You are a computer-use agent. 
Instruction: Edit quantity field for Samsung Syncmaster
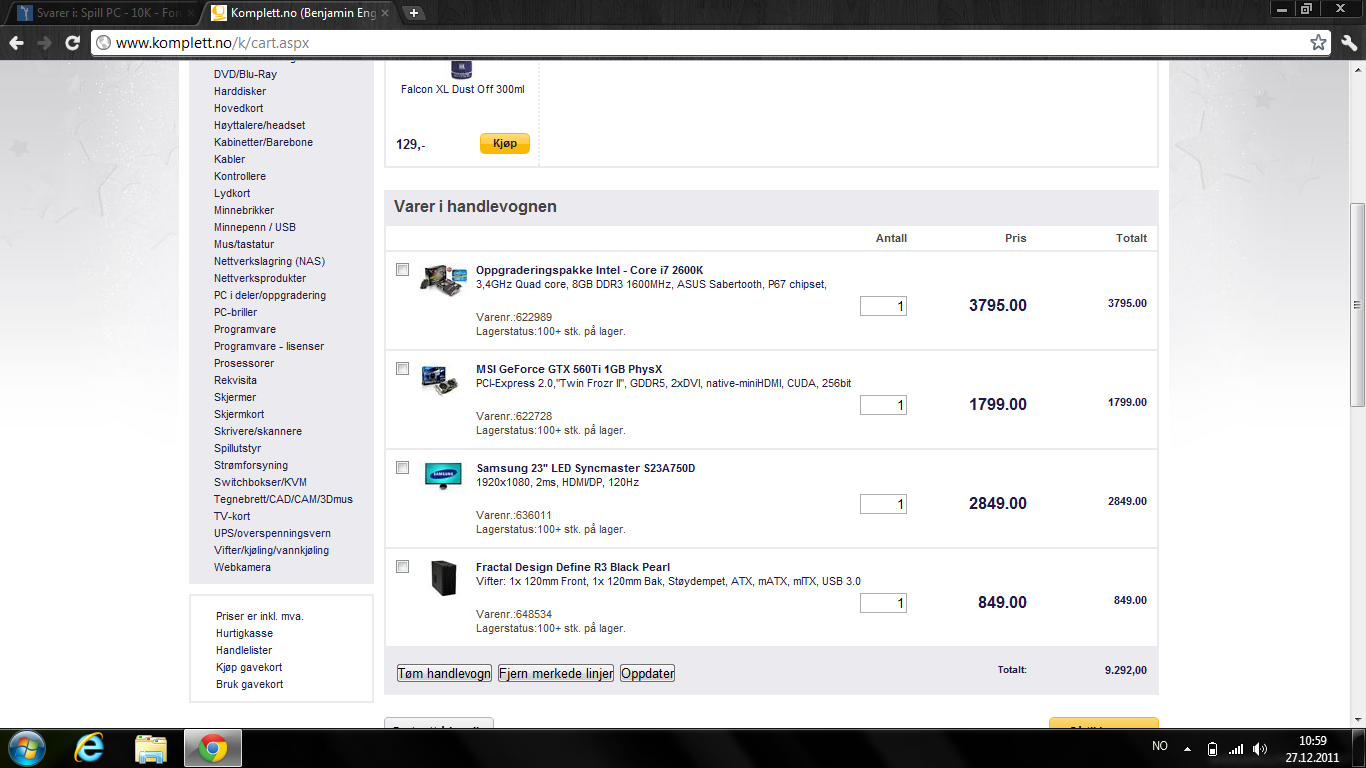coord(883,504)
